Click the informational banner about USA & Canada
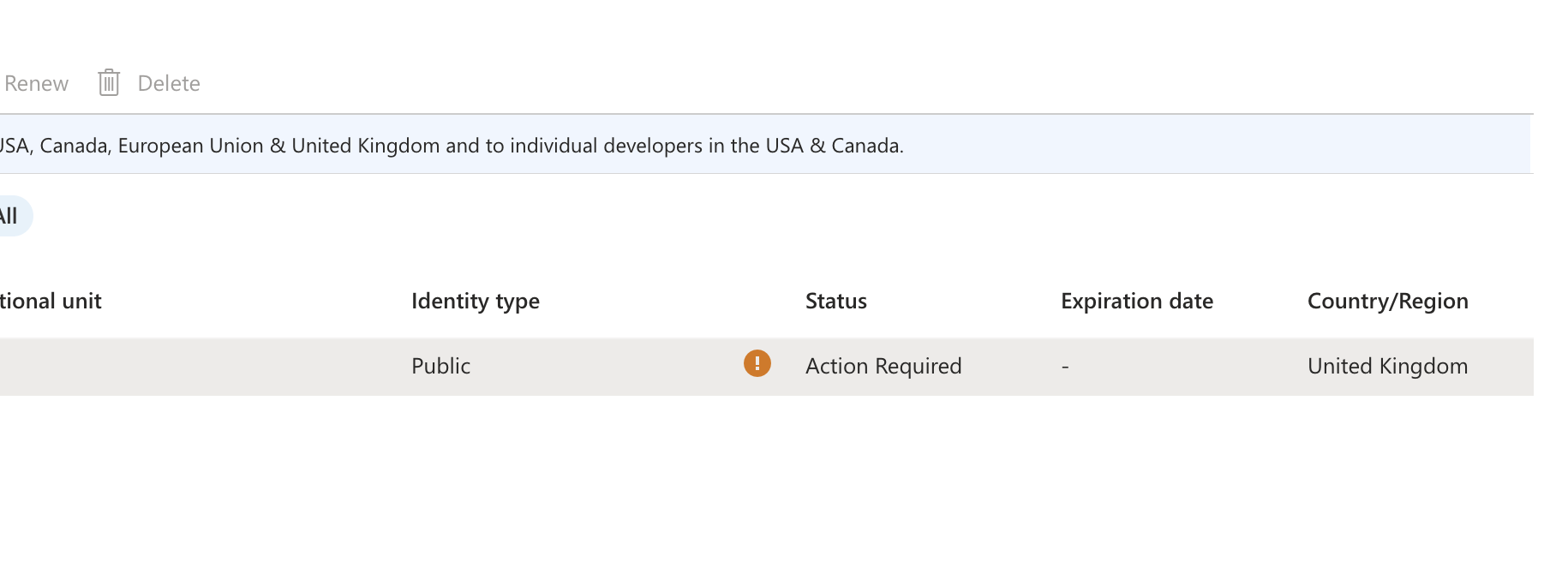The image size is (1568, 562). coord(452,145)
